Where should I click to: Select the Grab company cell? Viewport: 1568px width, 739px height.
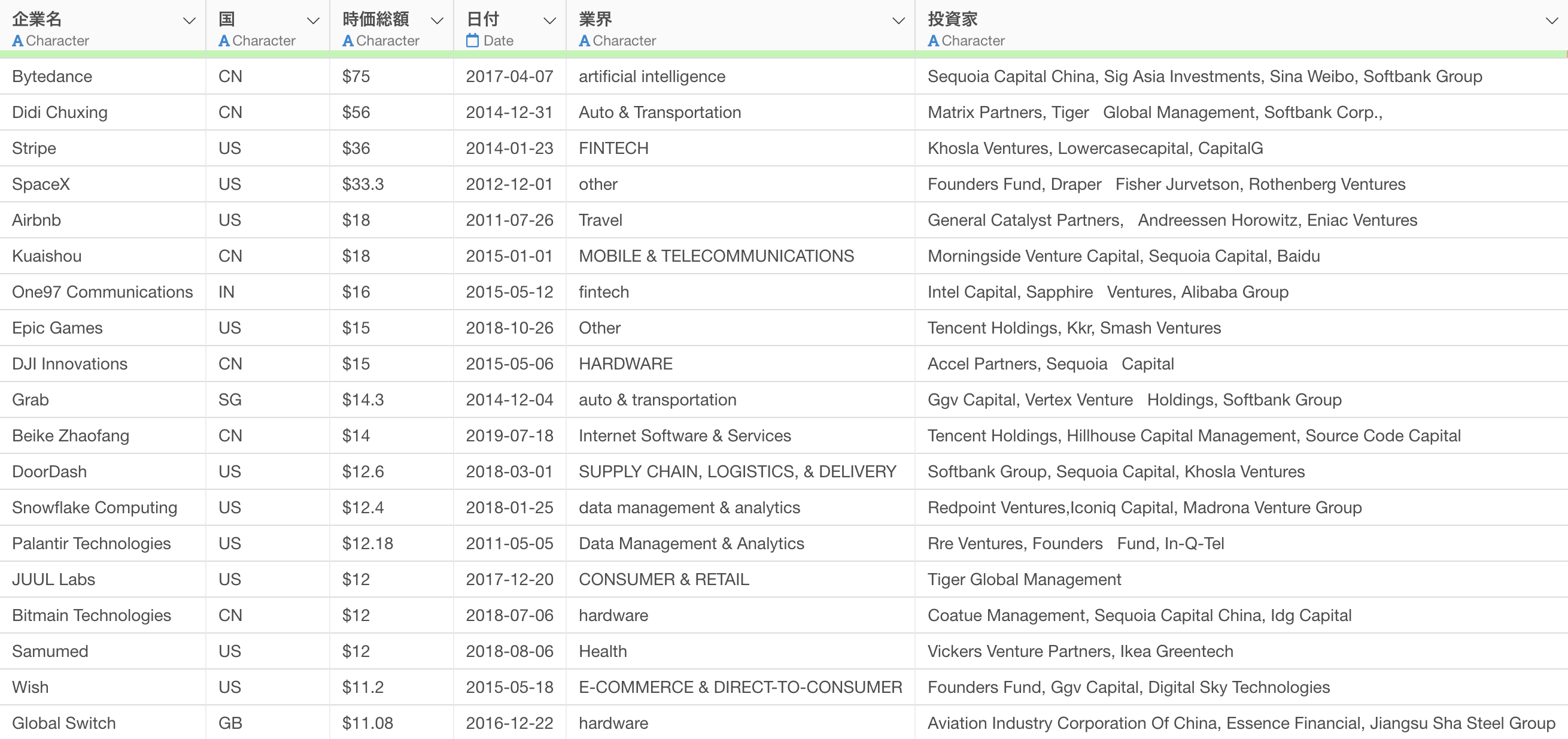tap(103, 399)
